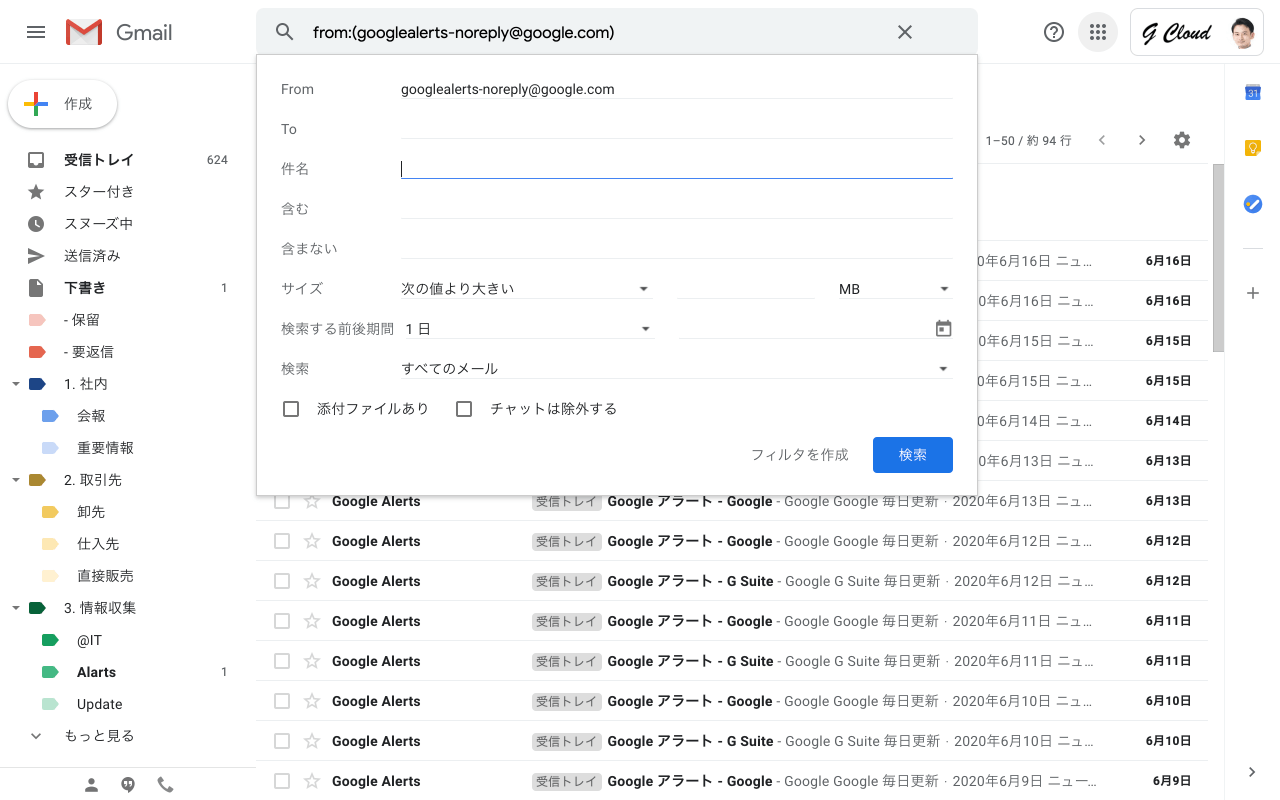Click the 件名 subject input field

pyautogui.click(x=676, y=169)
